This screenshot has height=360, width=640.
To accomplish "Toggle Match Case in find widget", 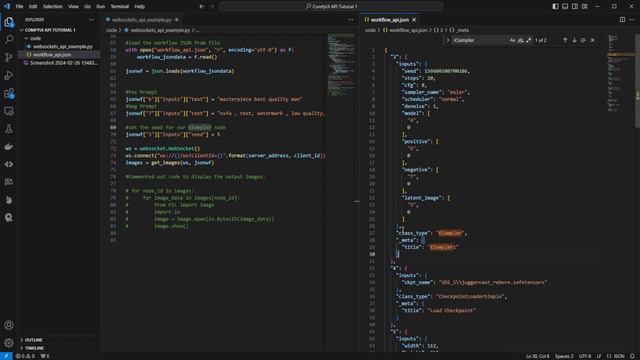I will click(x=513, y=40).
